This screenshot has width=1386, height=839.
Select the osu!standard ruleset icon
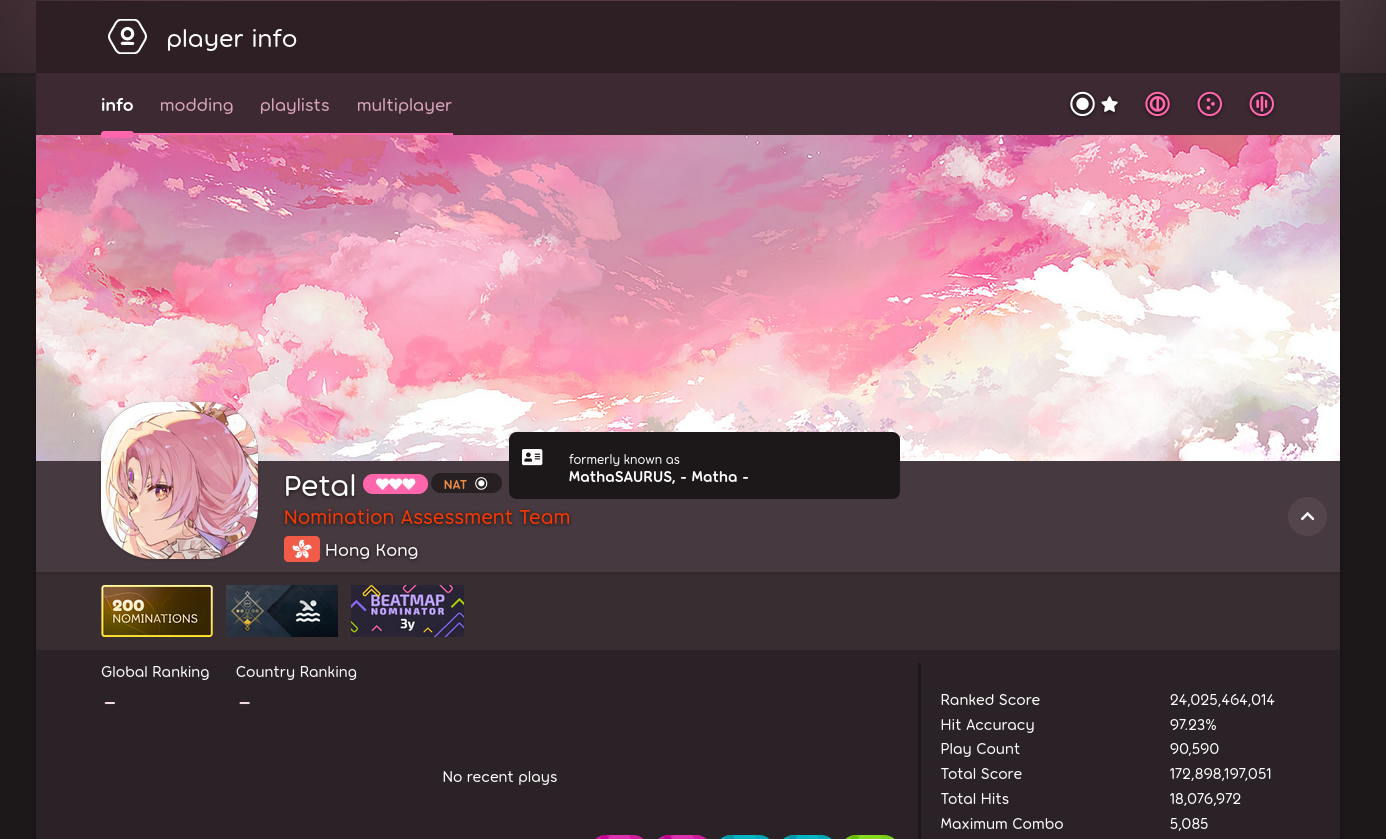coord(1082,104)
